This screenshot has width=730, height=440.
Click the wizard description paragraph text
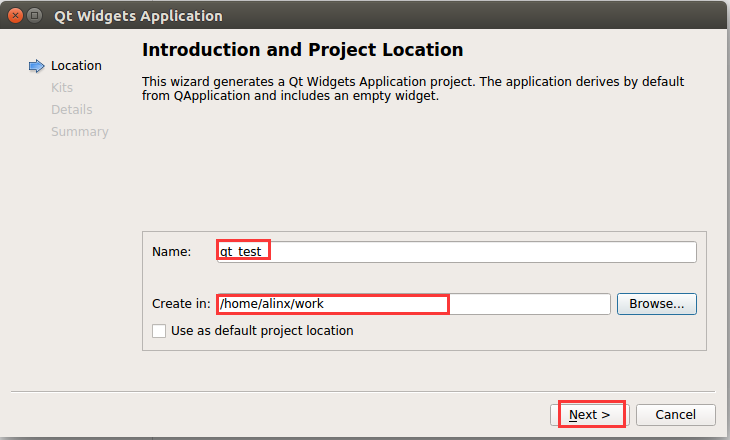pos(413,88)
